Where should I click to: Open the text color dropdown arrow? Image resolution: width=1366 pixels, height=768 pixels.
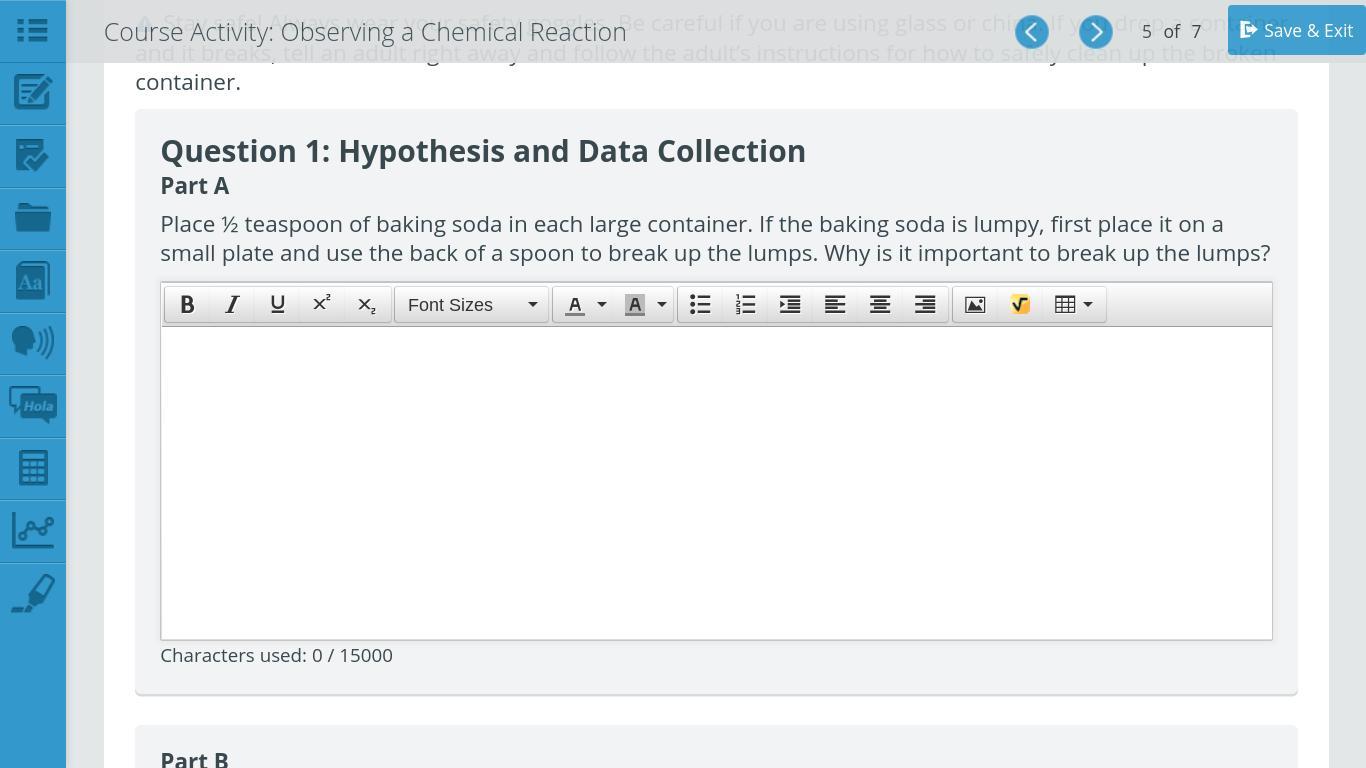(602, 305)
